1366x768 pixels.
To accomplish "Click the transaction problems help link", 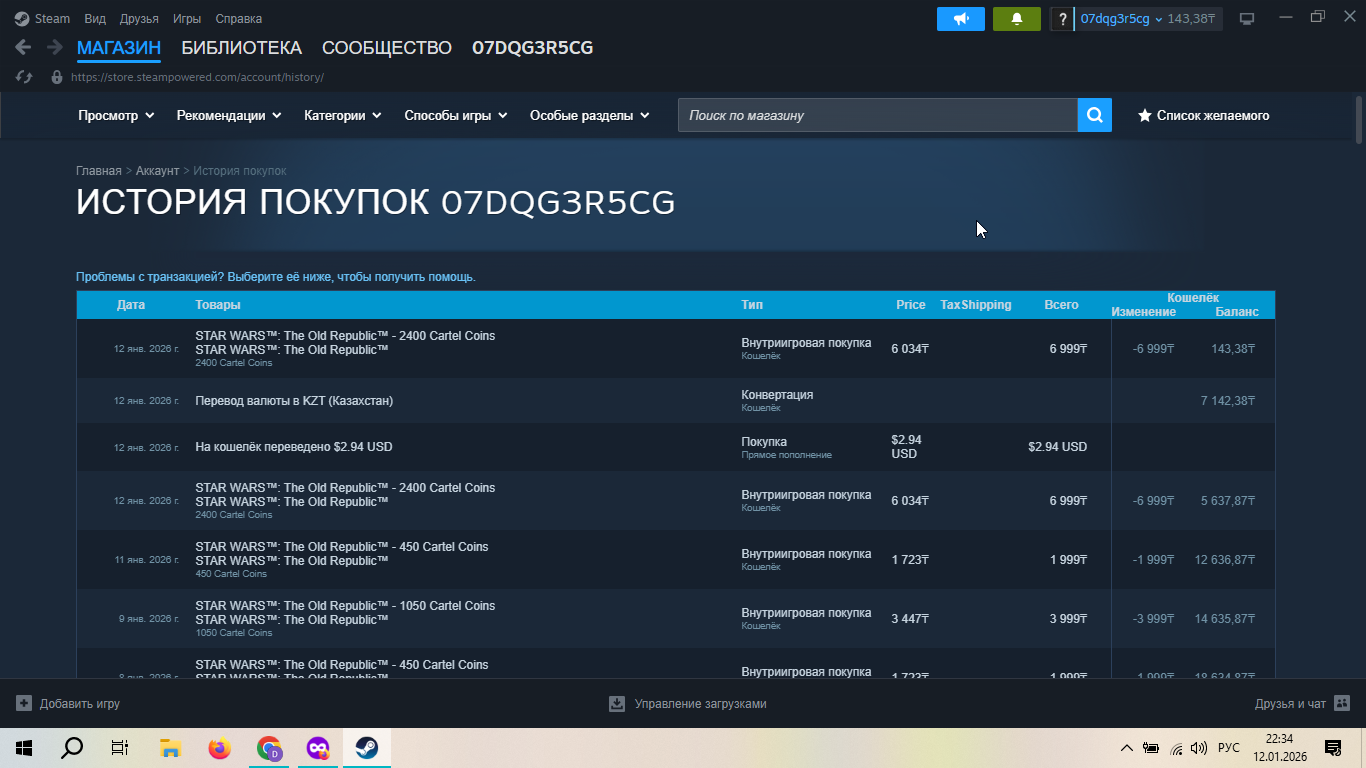I will pos(276,277).
